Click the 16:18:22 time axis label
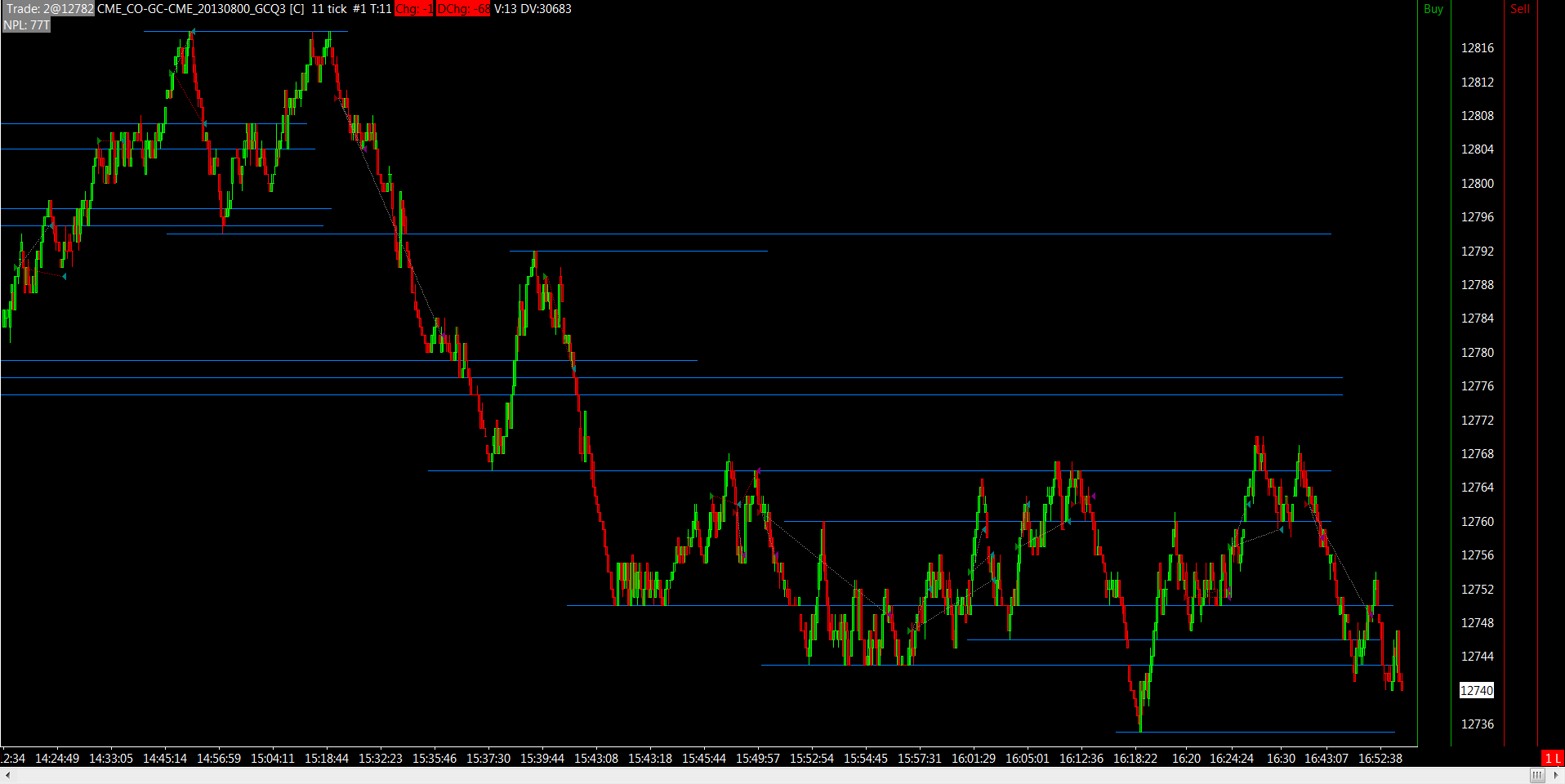 (1135, 759)
